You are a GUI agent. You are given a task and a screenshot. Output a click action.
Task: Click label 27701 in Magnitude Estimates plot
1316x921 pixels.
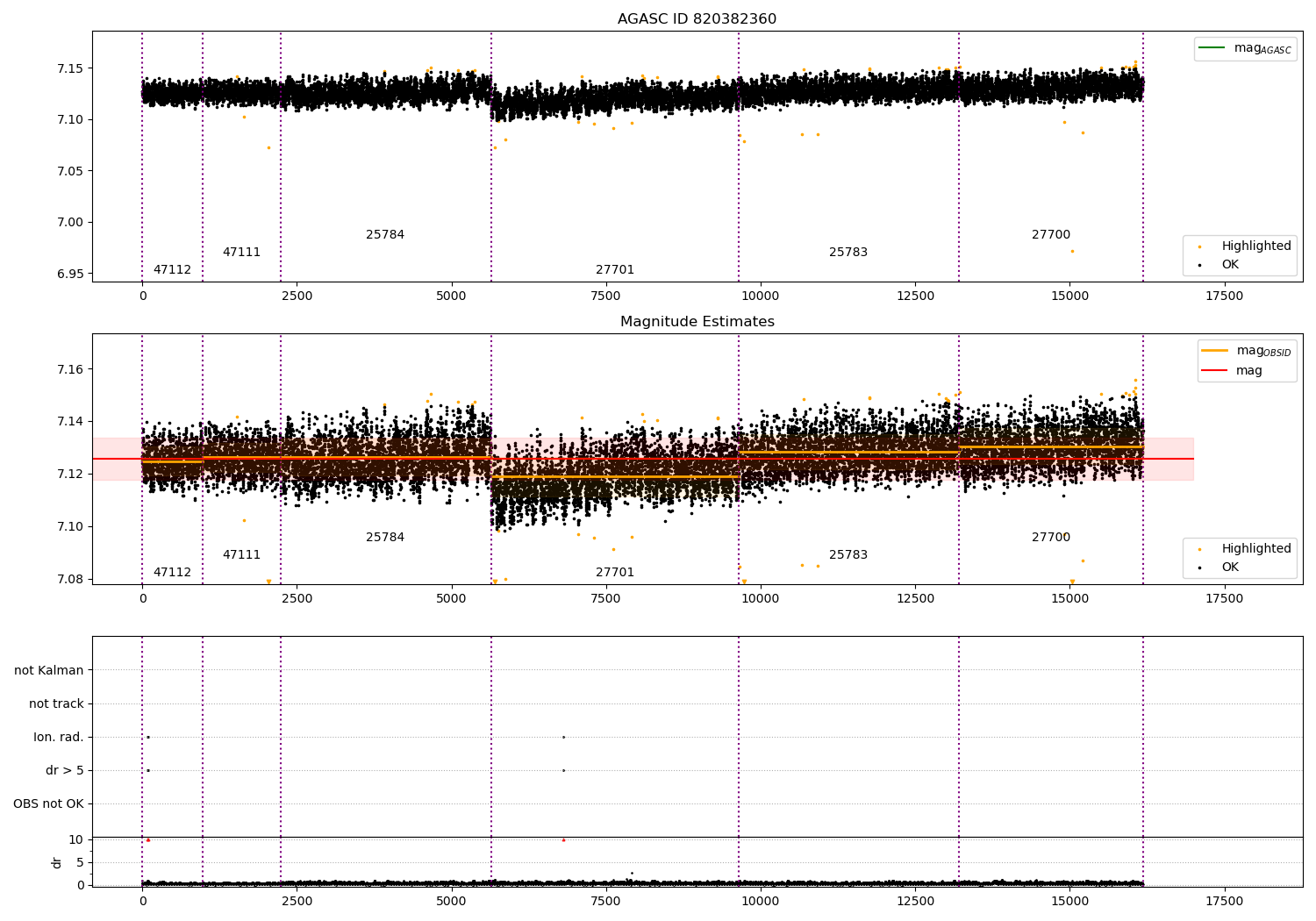[x=615, y=573]
